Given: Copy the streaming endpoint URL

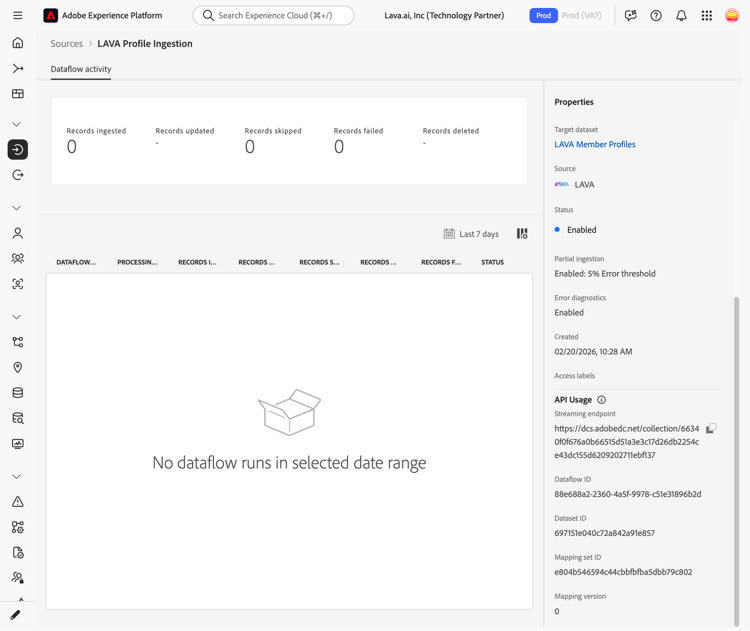Looking at the screenshot, I should tap(711, 428).
